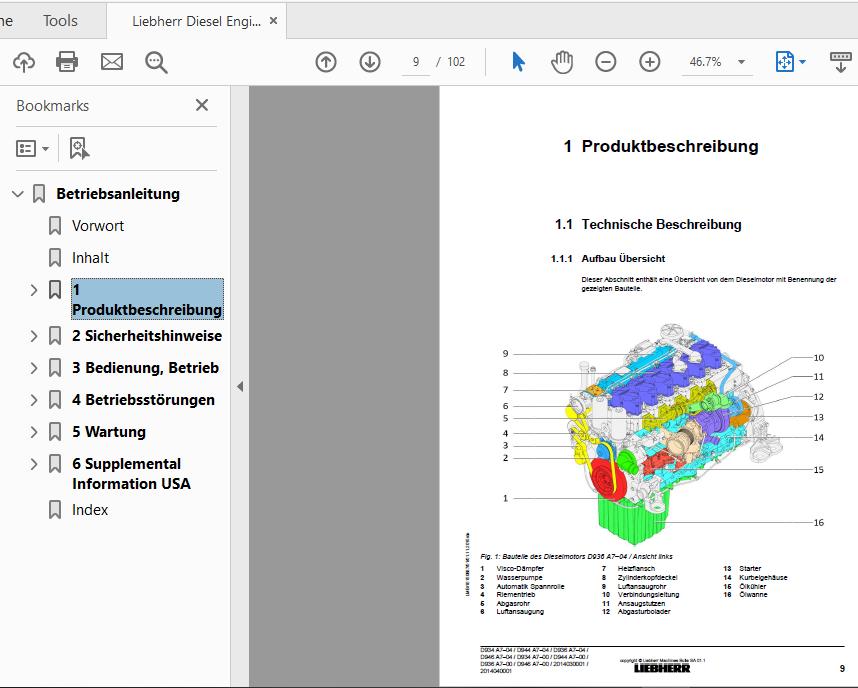Open the Vorwort bookmark

(x=98, y=226)
